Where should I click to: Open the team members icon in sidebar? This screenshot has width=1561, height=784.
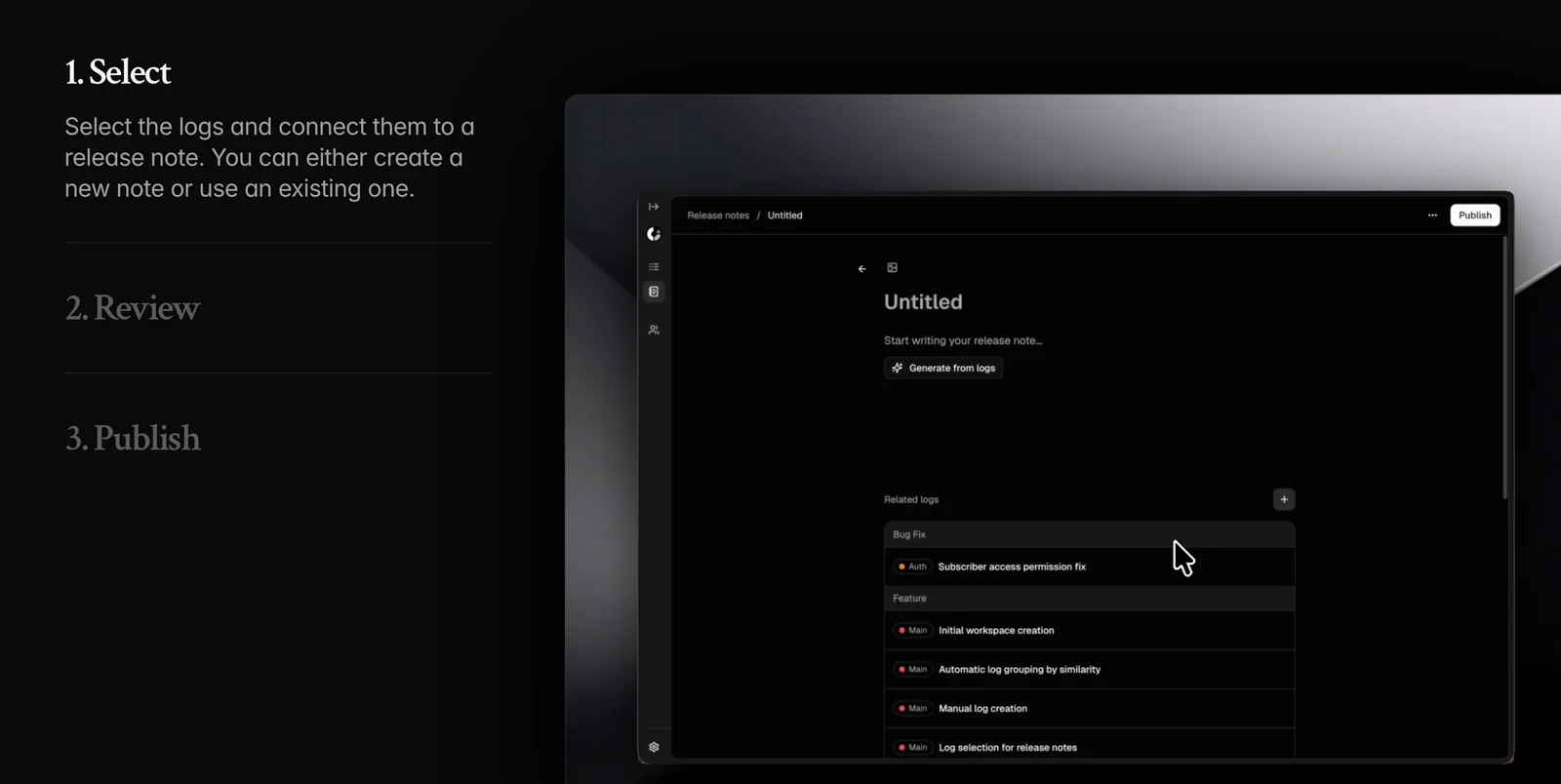coord(654,330)
